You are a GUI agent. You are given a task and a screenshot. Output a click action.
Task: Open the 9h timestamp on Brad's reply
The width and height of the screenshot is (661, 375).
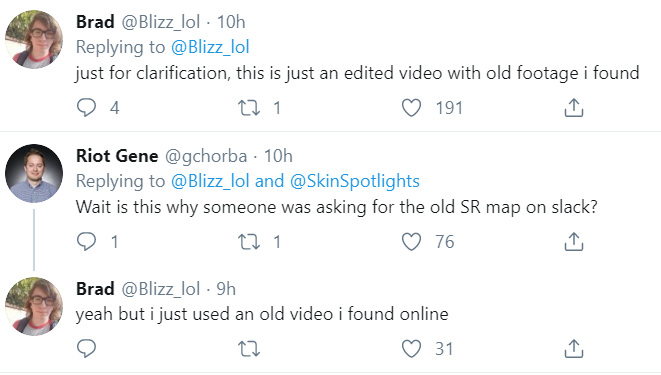click(226, 289)
